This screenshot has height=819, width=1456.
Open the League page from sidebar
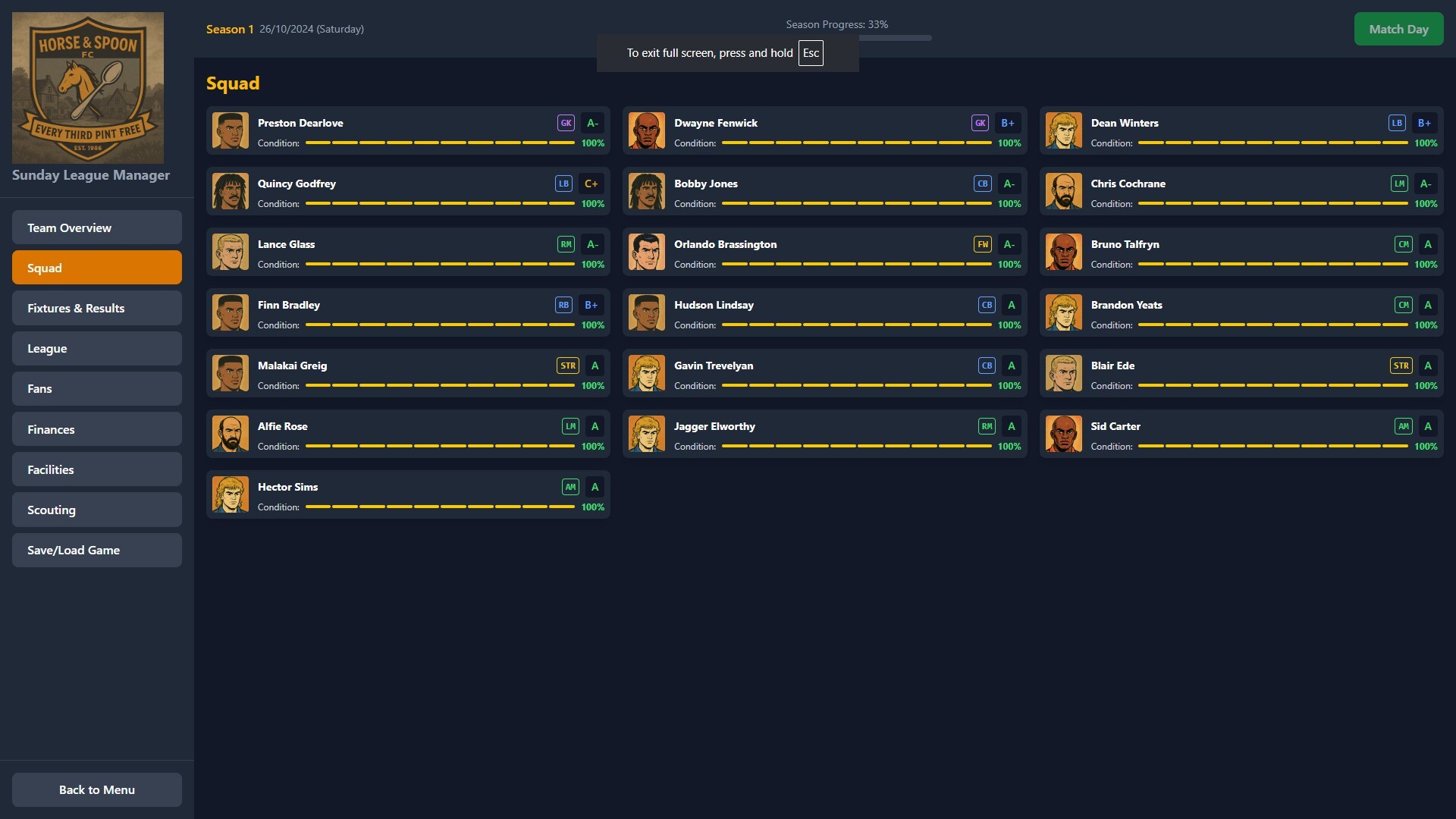coord(96,348)
